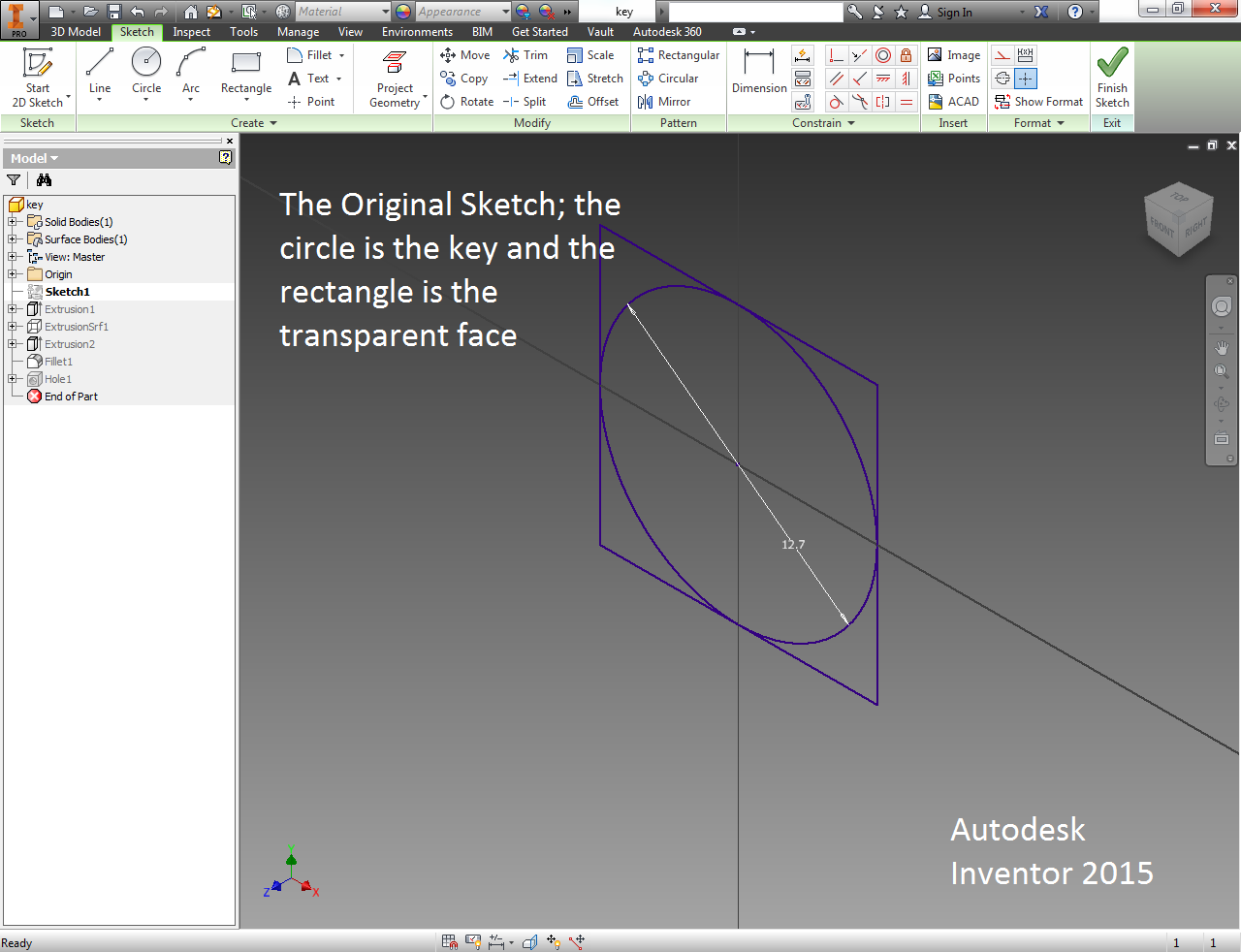
Task: Click Sign In link
Action: point(945,12)
